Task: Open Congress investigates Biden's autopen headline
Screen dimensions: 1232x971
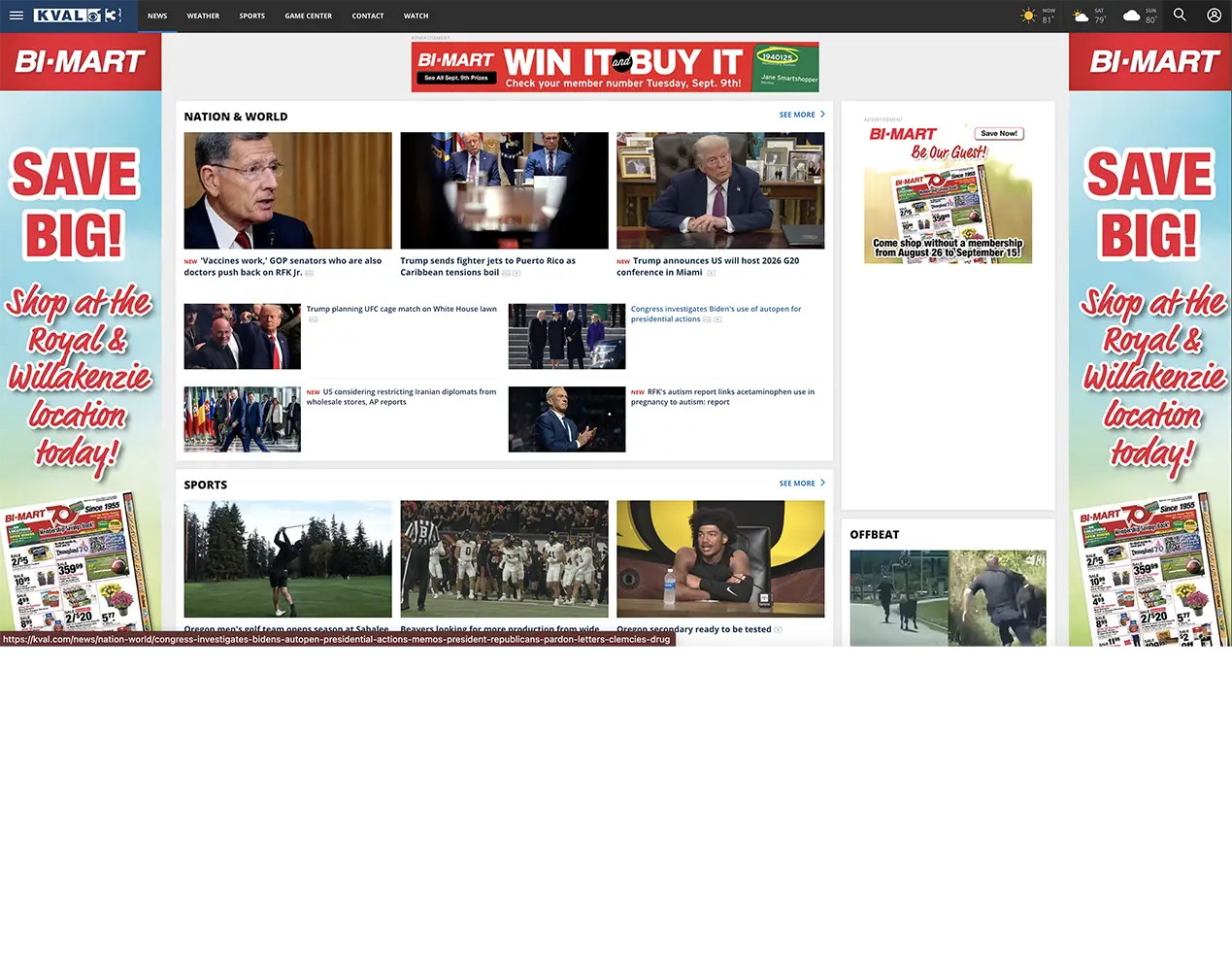Action: coord(716,314)
